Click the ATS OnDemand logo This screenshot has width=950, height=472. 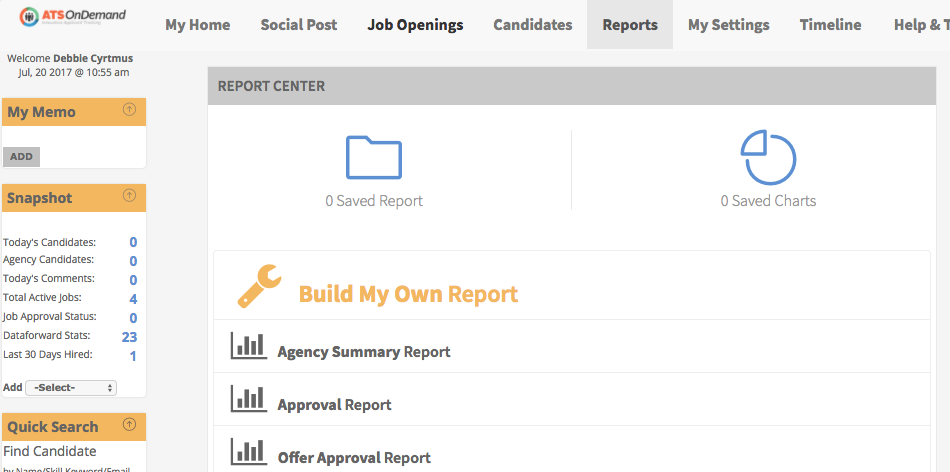pos(70,18)
